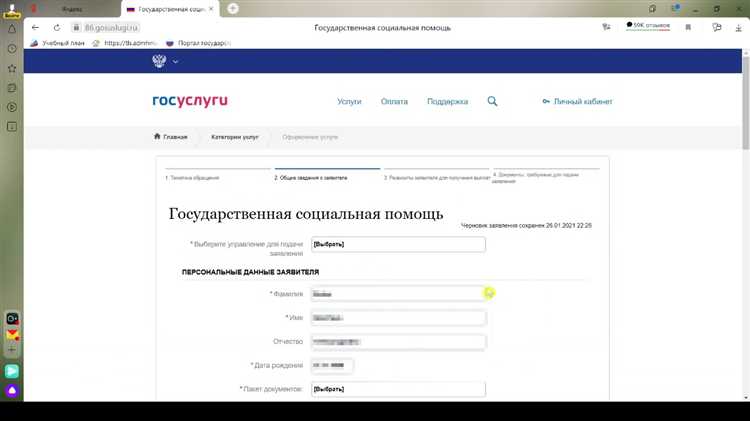750x421 pixels.
Task: Select step 2 'Общие сведения о заявителе'
Action: pyautogui.click(x=311, y=177)
